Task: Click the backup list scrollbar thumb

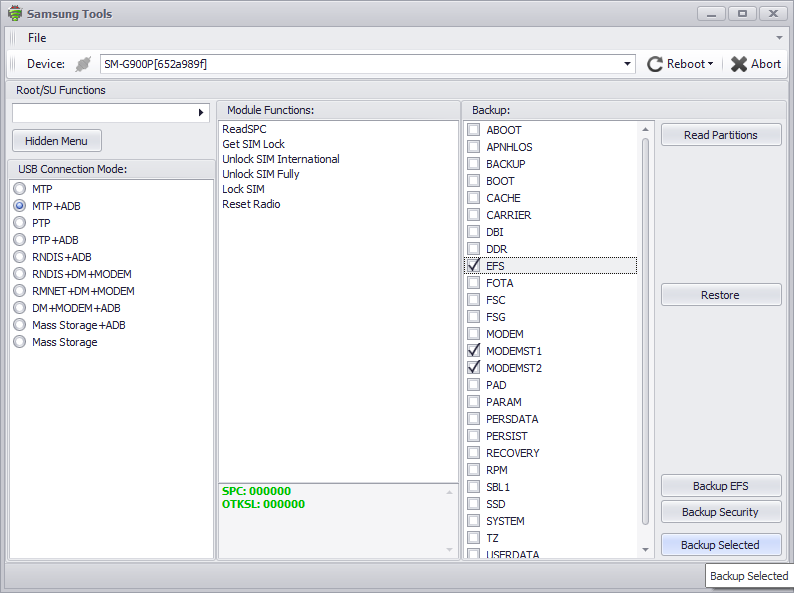Action: [645, 332]
